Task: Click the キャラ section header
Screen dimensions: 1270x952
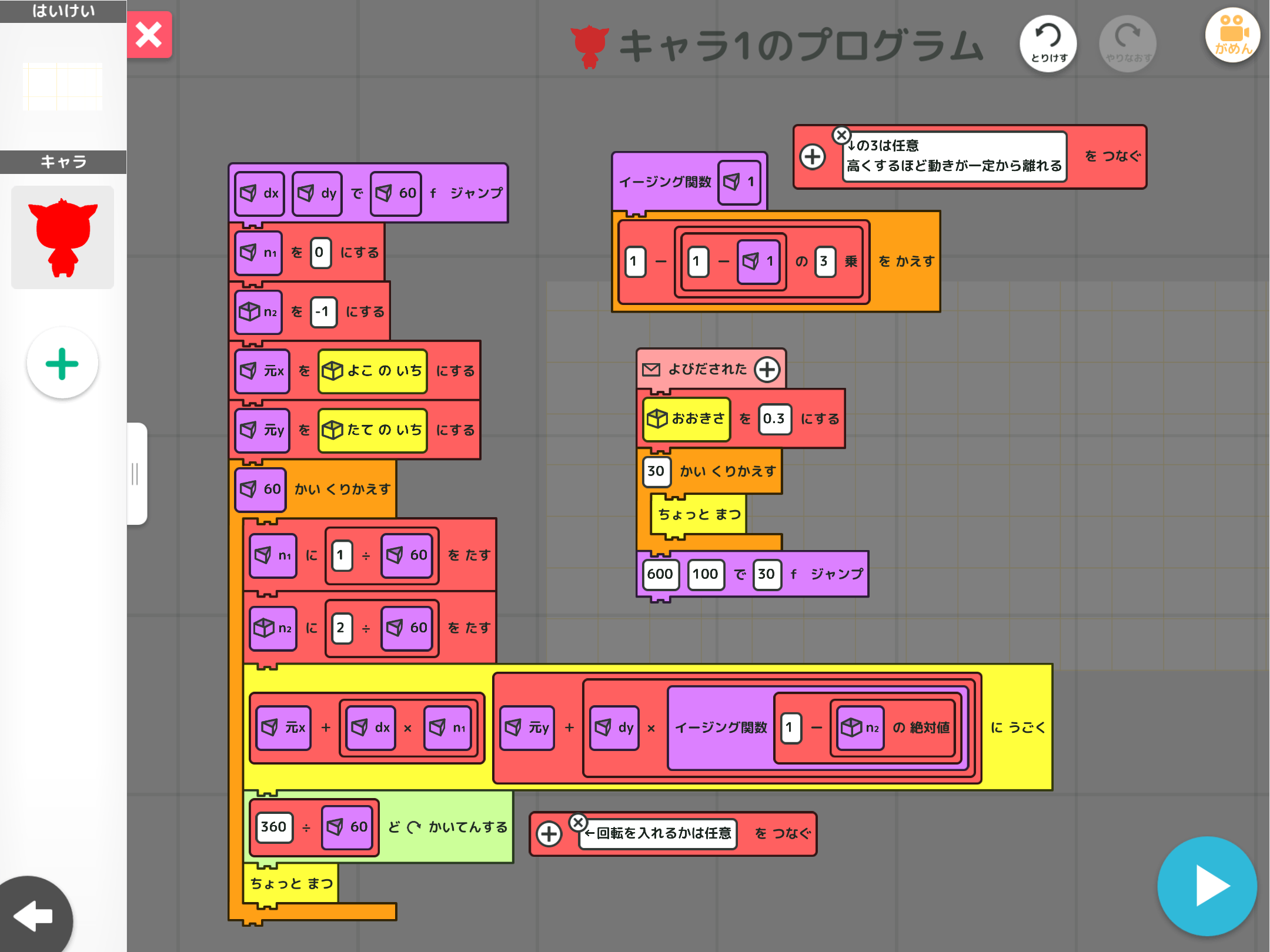Action: (63, 162)
